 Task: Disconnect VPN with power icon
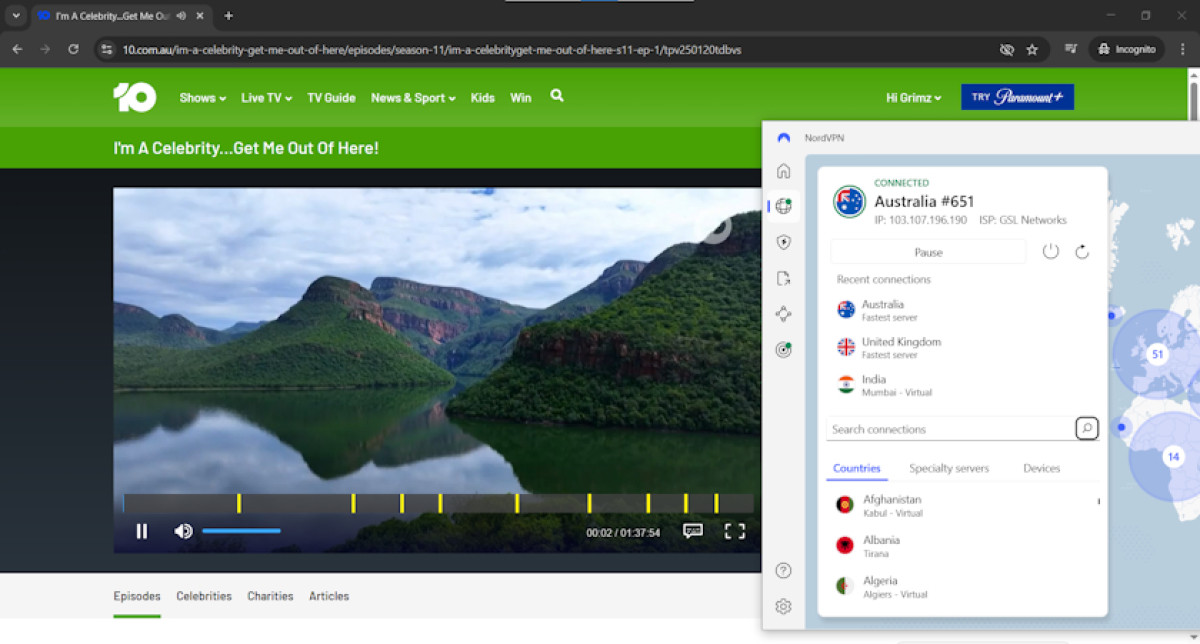click(1050, 251)
